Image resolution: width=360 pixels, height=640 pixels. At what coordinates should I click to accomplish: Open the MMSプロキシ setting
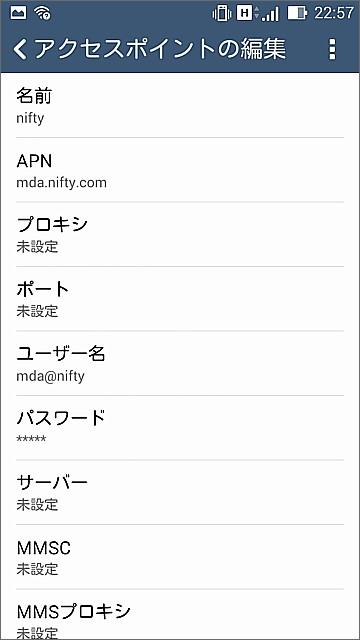180,615
